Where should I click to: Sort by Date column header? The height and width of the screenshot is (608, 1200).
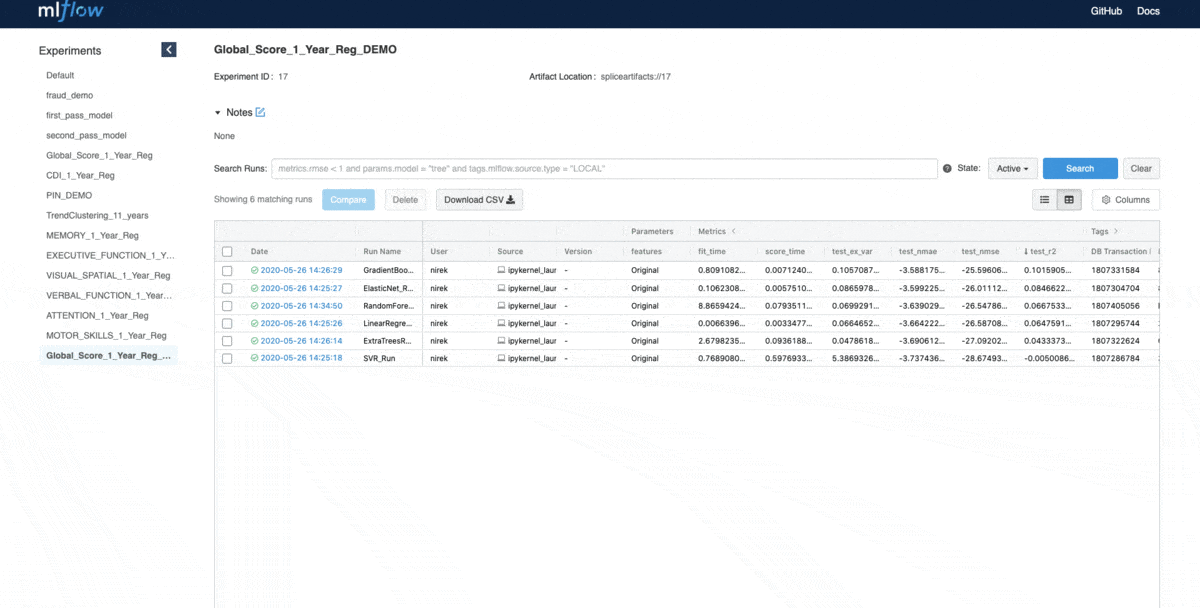(x=260, y=252)
